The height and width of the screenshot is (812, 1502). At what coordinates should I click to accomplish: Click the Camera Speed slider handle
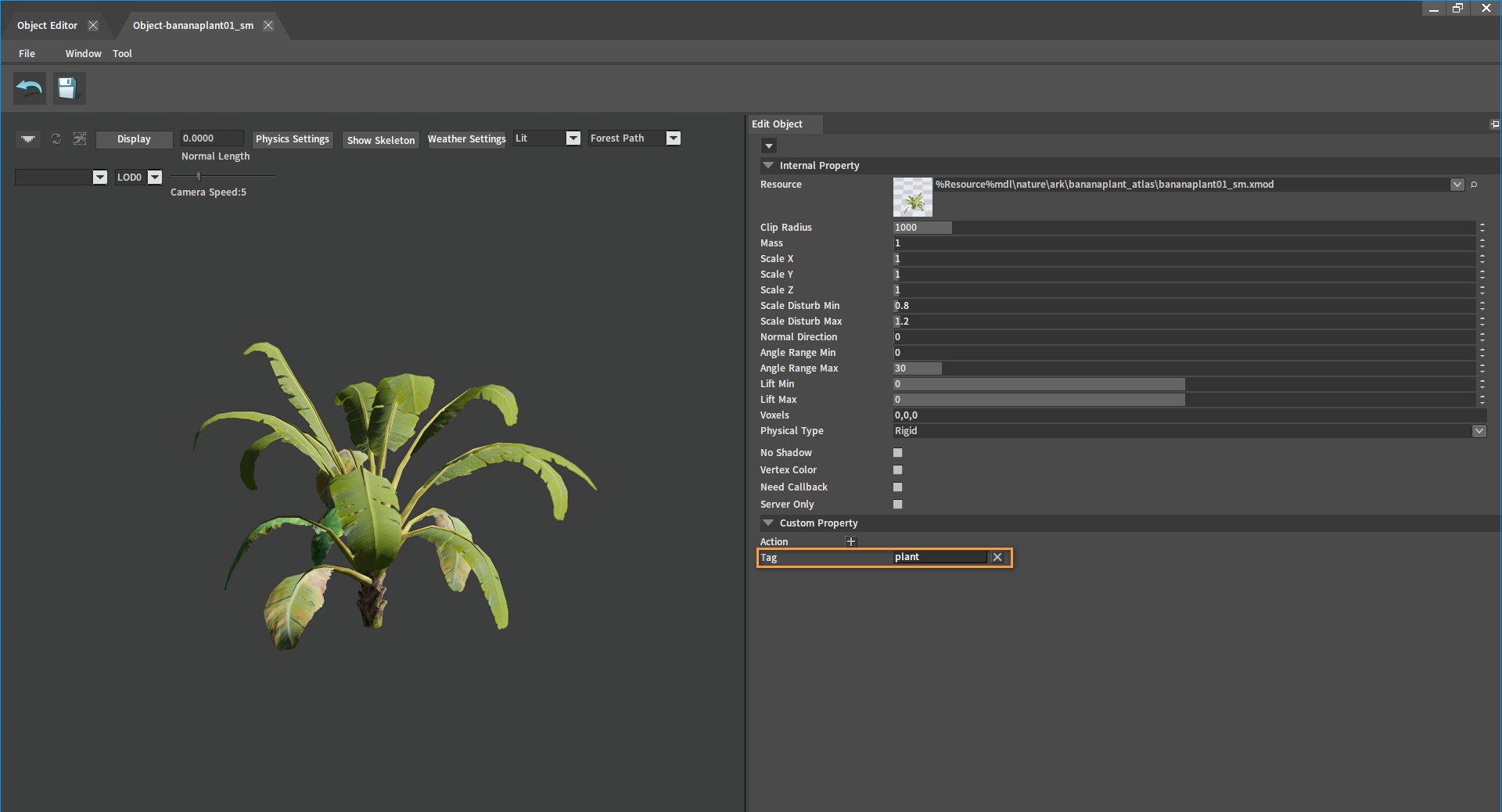point(199,177)
